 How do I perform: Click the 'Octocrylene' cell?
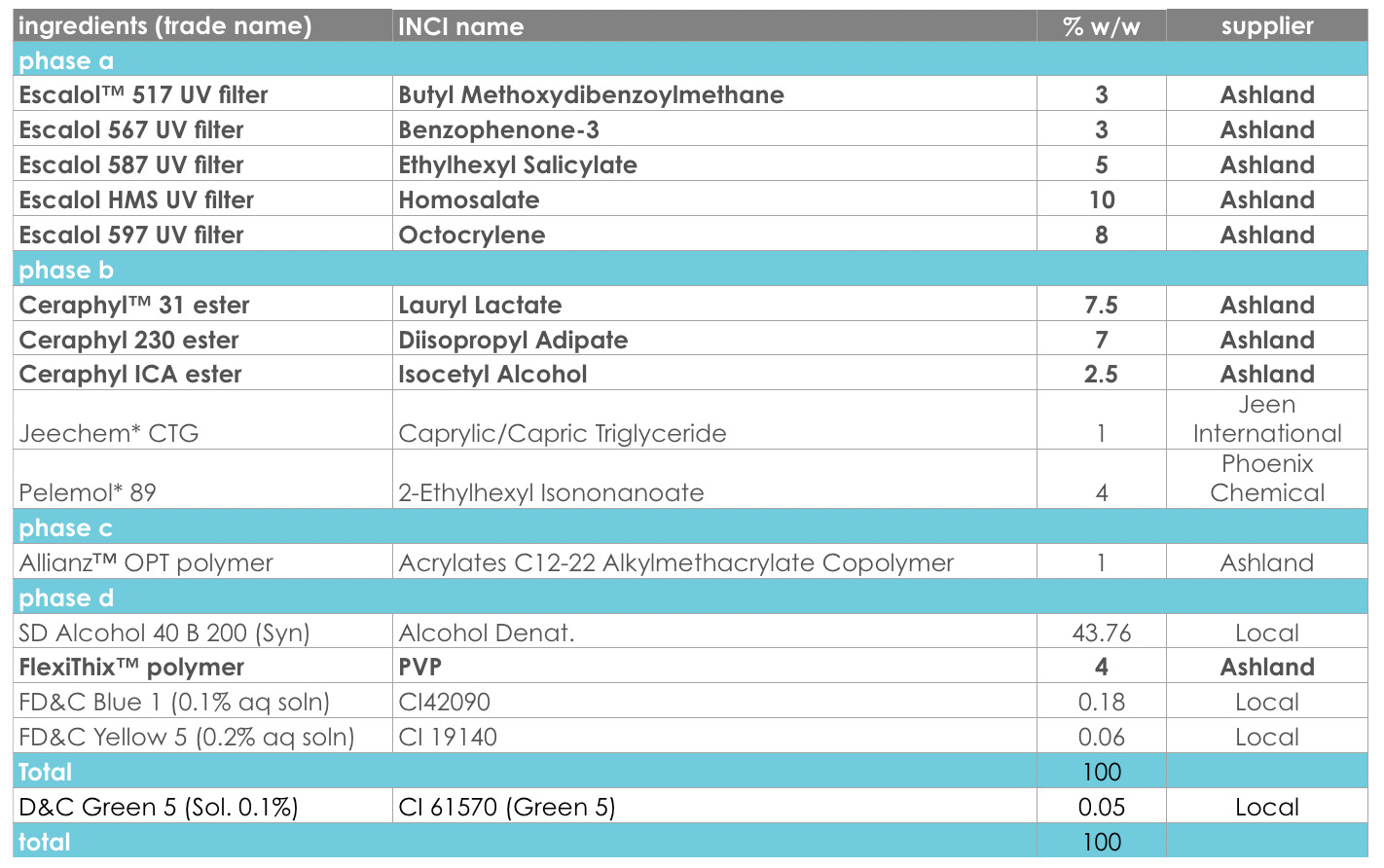(714, 235)
